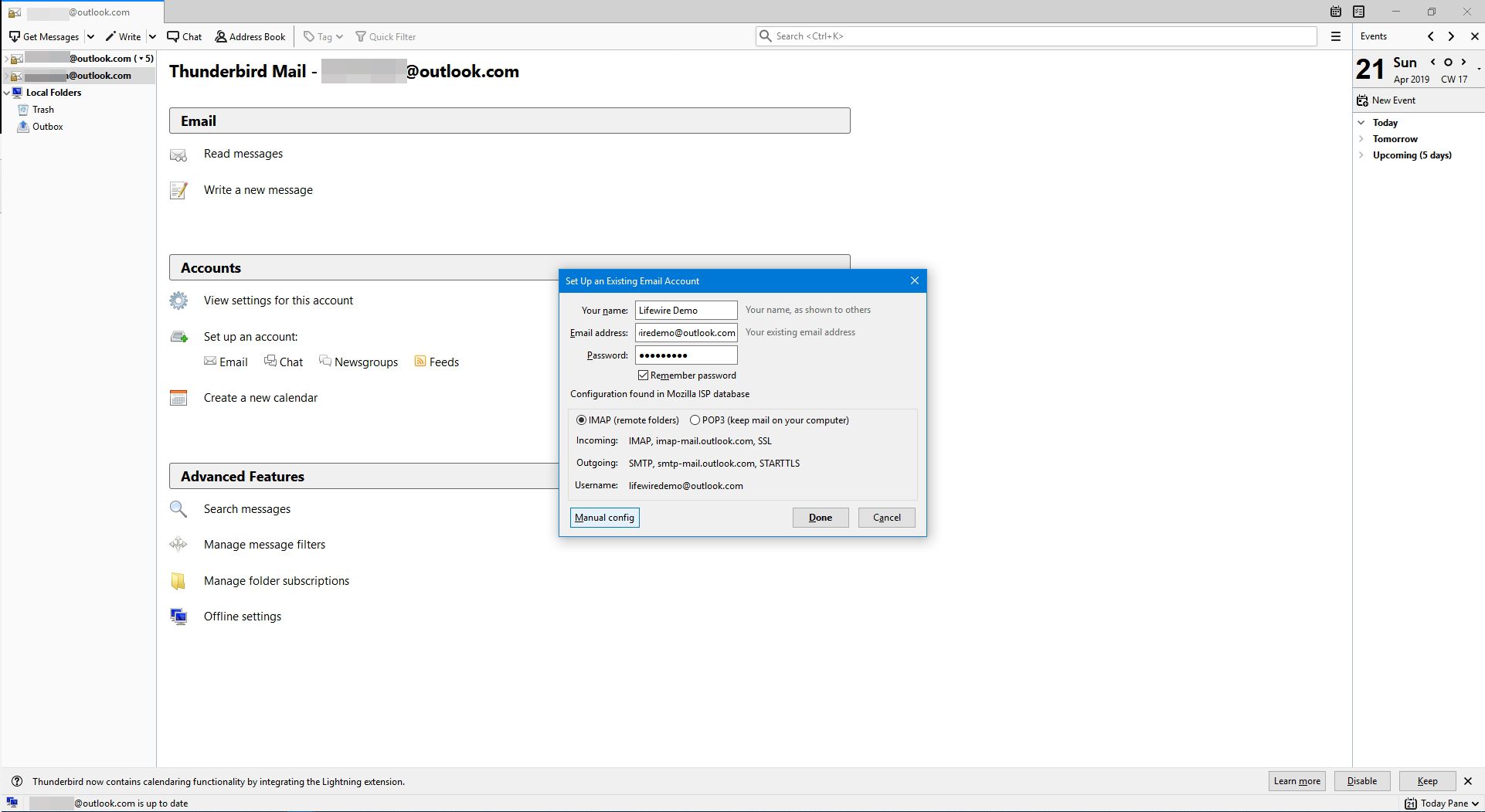Screen dimensions: 1485x812
Task: Open the Today Pane dropdown arrow
Action: pos(1476,804)
